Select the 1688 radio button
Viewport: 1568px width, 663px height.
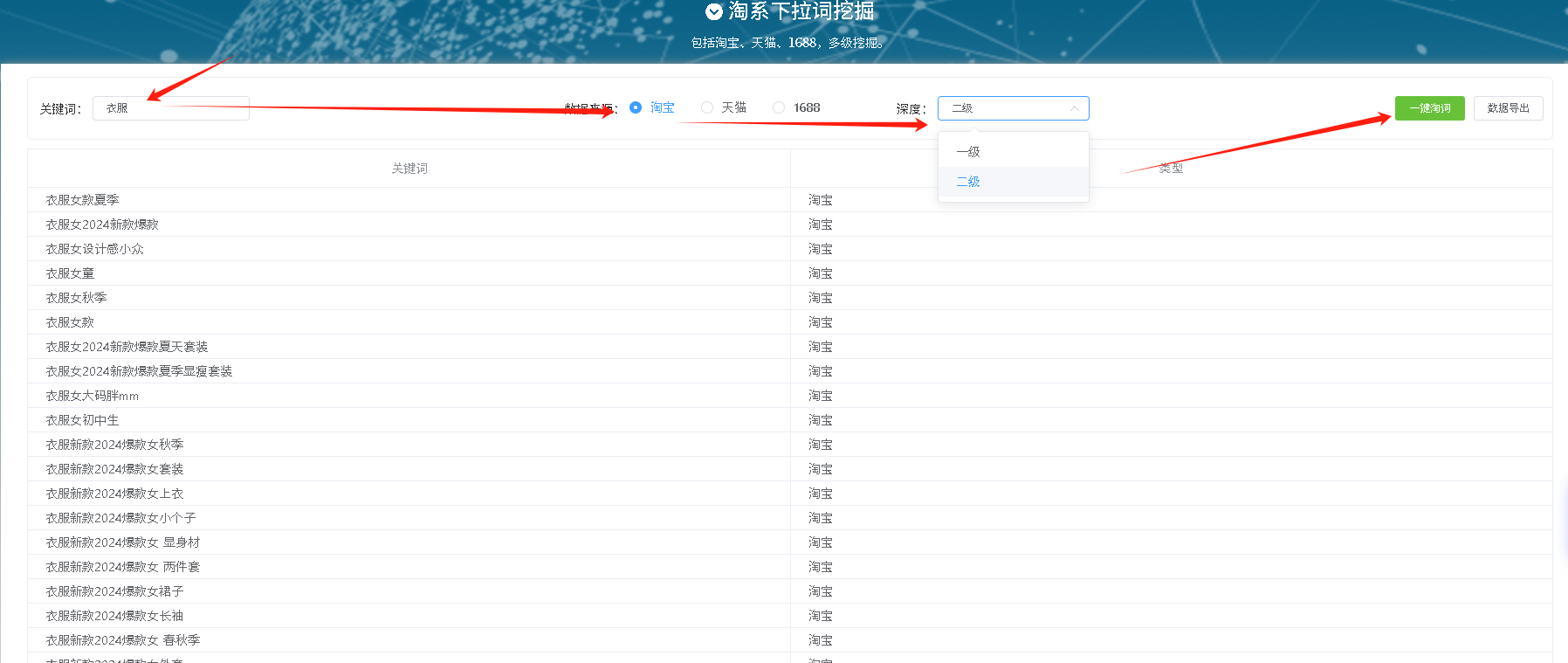coord(779,107)
